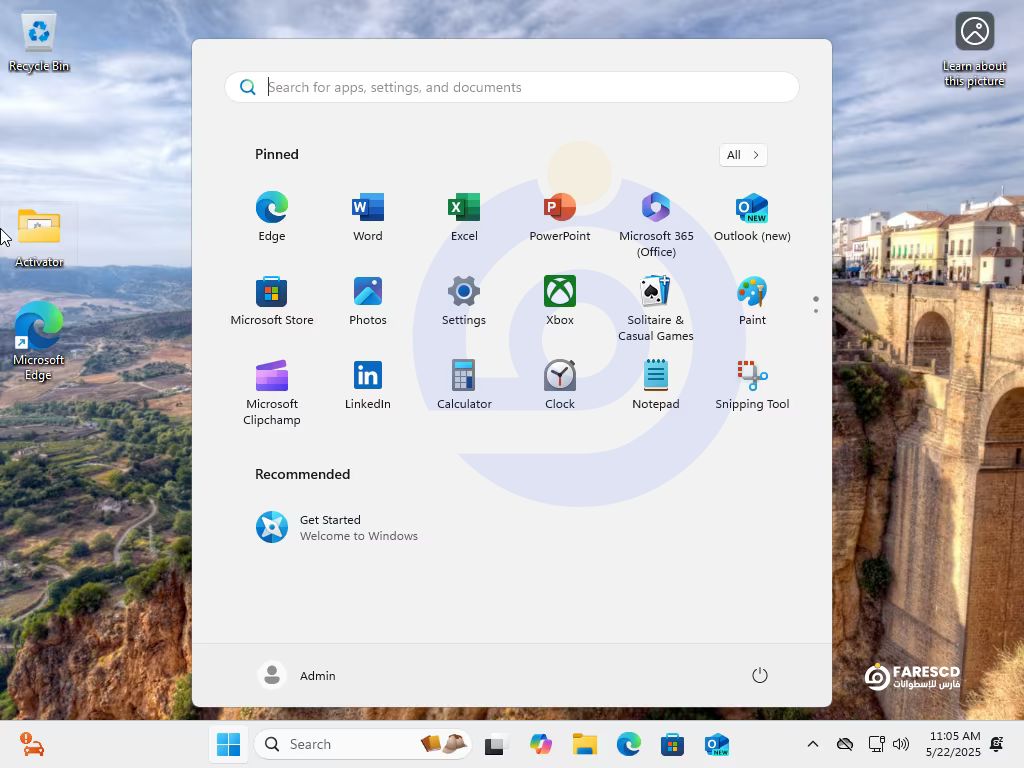Select Recycle Bin on the desktop
The image size is (1024, 768).
[39, 42]
